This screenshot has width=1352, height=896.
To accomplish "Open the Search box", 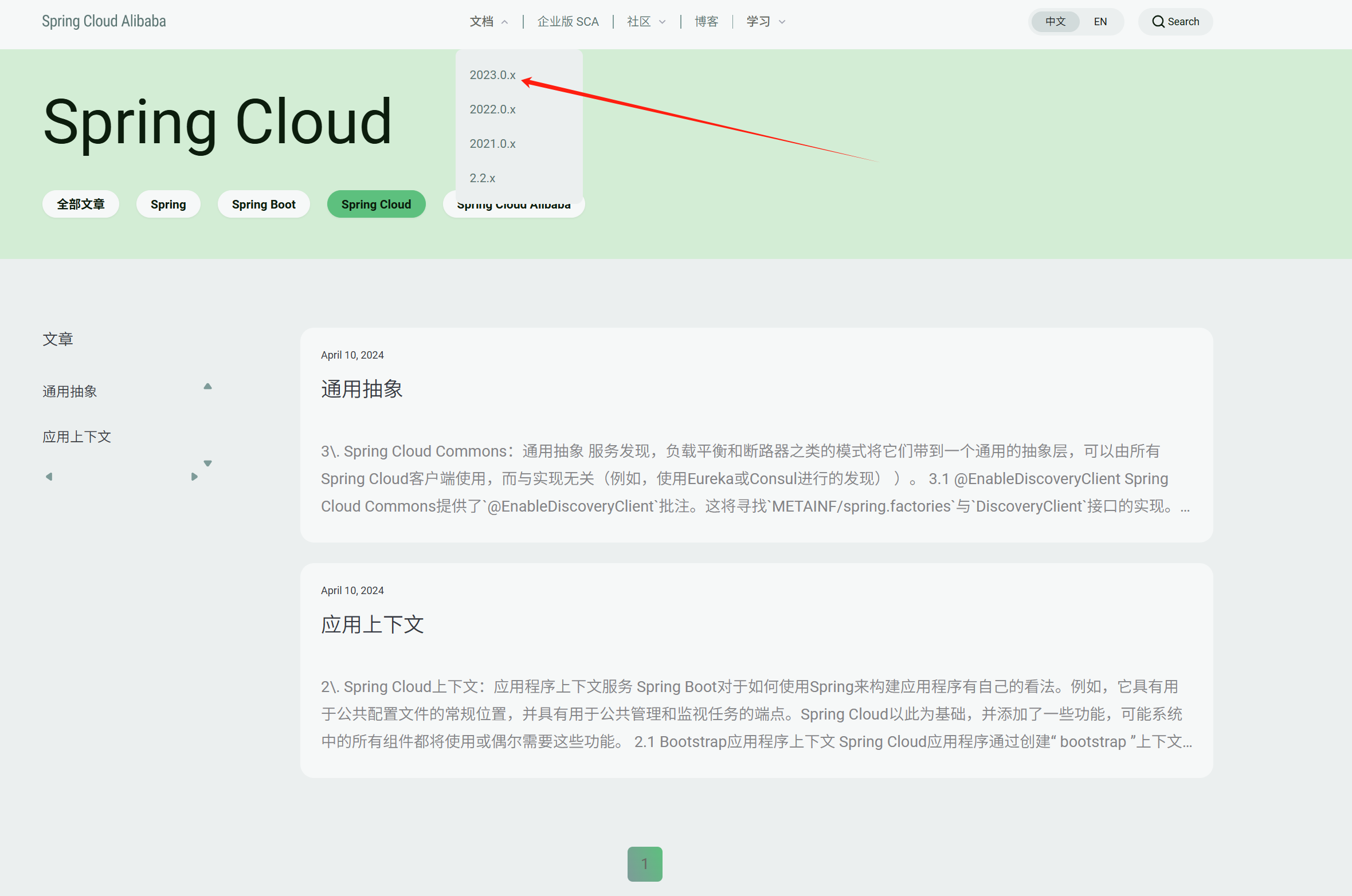I will coord(1175,22).
